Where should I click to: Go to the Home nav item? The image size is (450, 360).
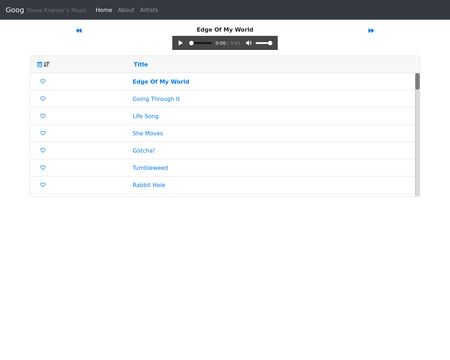coord(104,10)
